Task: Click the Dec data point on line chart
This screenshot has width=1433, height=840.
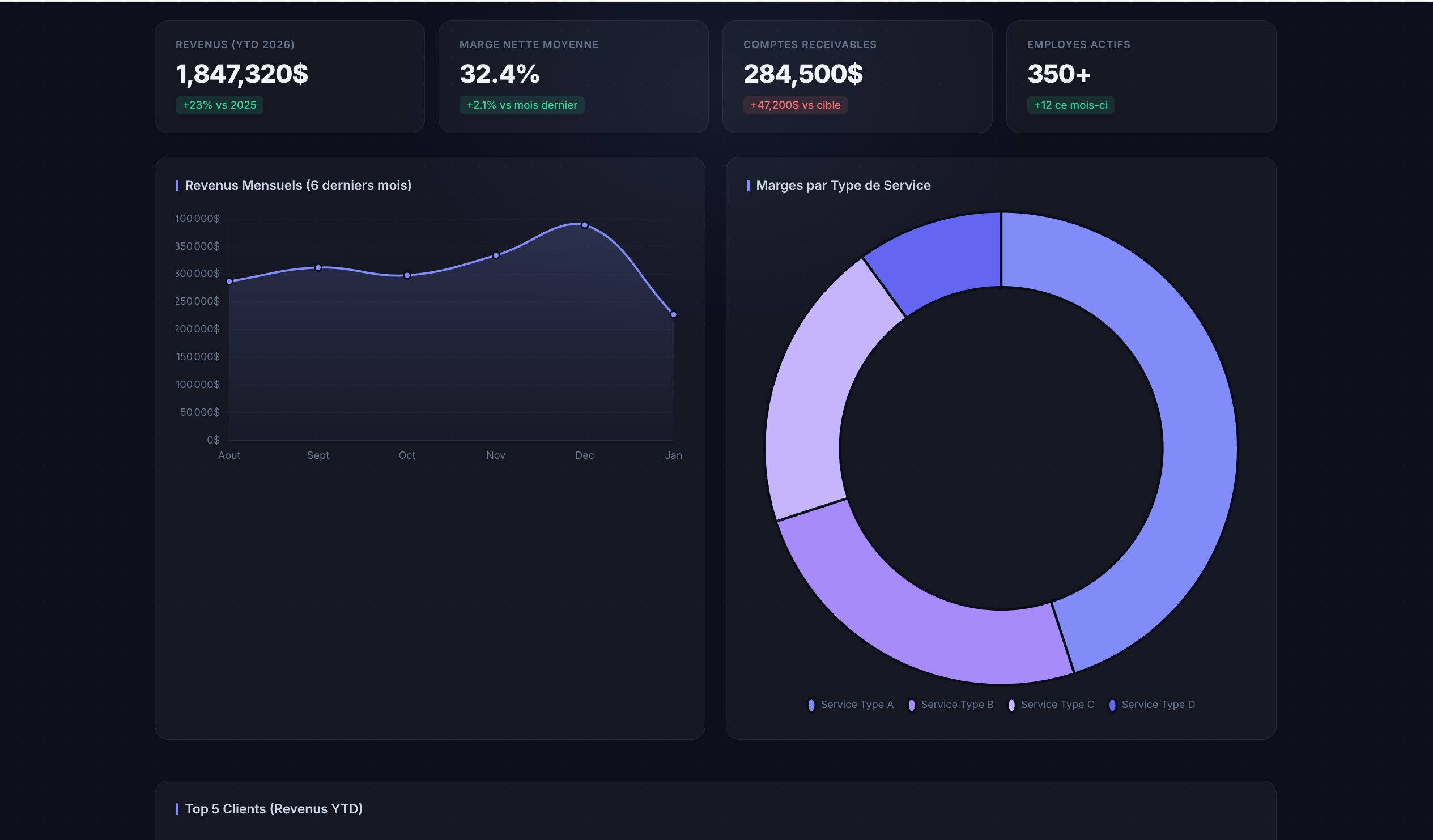Action: coord(585,225)
